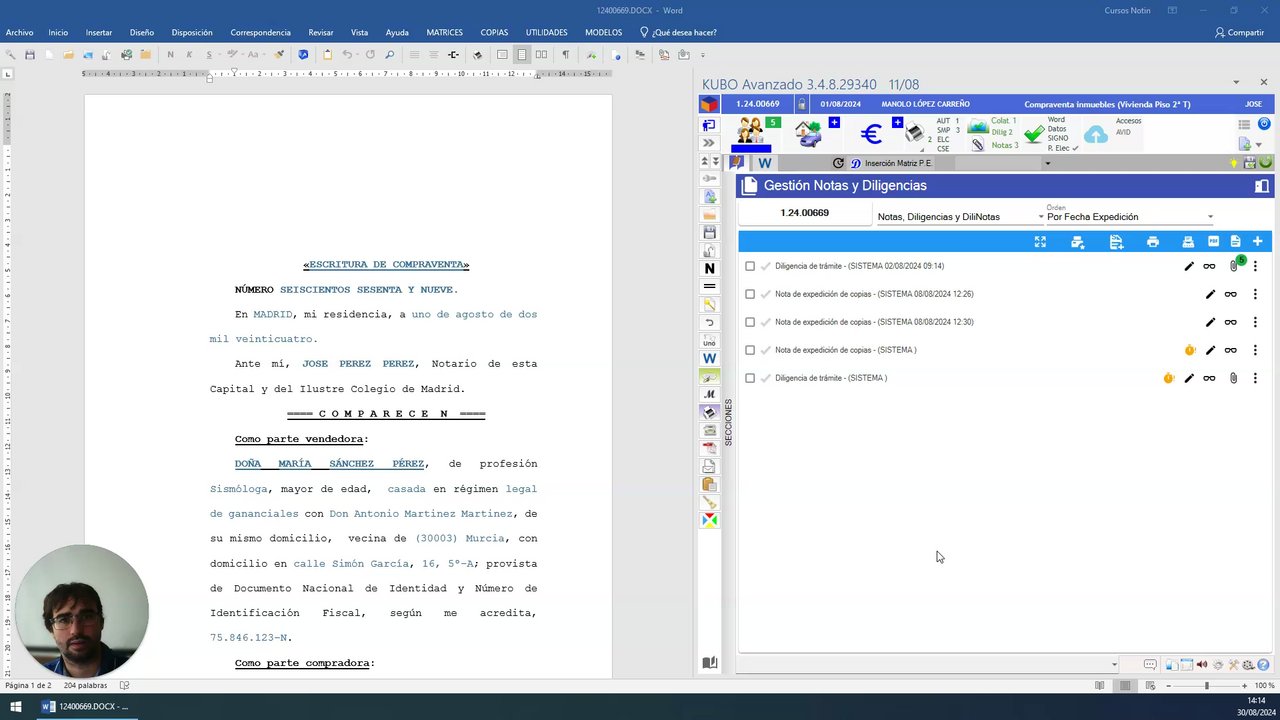
Task: Click the fullscreen expand icon in notes toolbar
Action: (1040, 241)
